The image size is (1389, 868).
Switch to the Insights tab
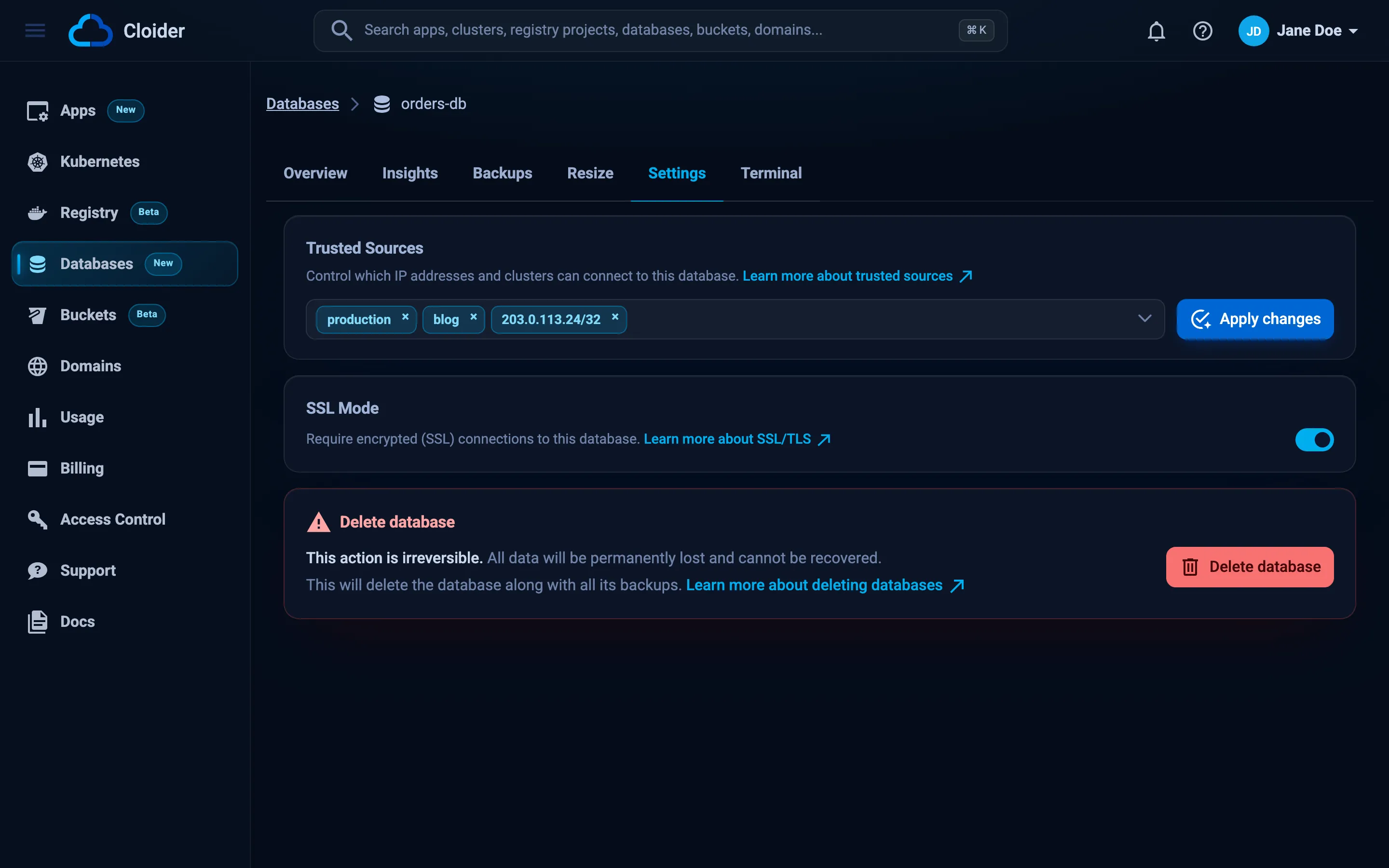(x=410, y=174)
